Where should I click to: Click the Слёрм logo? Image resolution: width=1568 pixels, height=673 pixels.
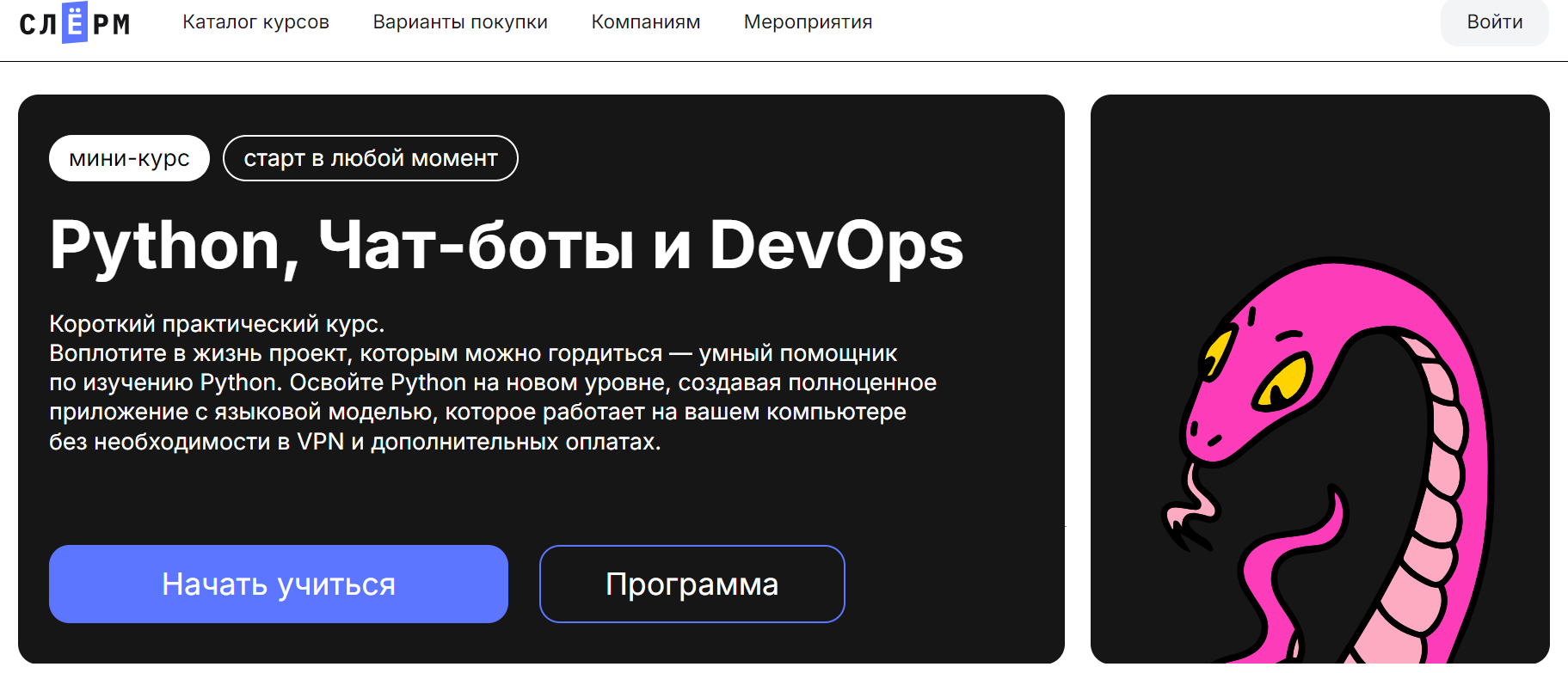(x=75, y=22)
